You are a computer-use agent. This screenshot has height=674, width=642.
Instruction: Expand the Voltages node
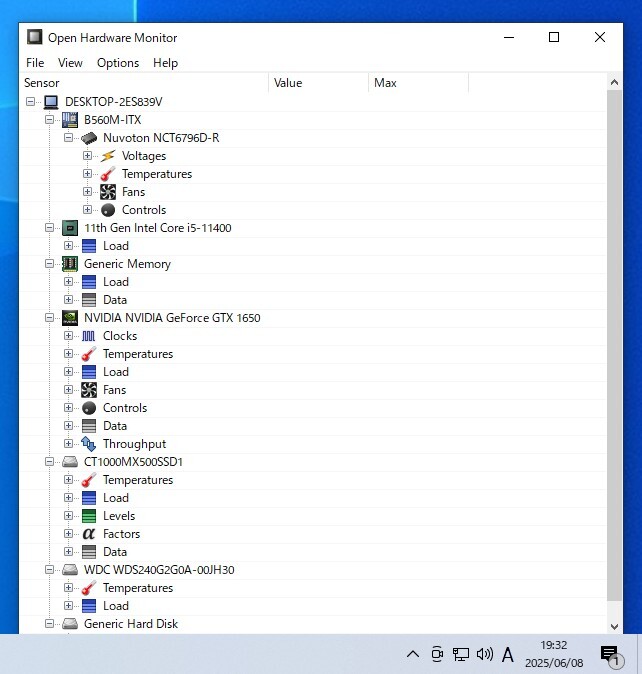click(87, 156)
